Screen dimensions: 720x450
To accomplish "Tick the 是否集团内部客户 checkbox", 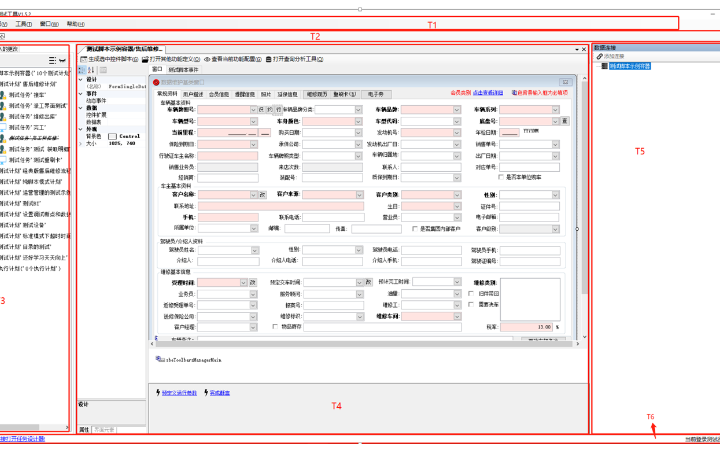I will pyautogui.click(x=415, y=228).
